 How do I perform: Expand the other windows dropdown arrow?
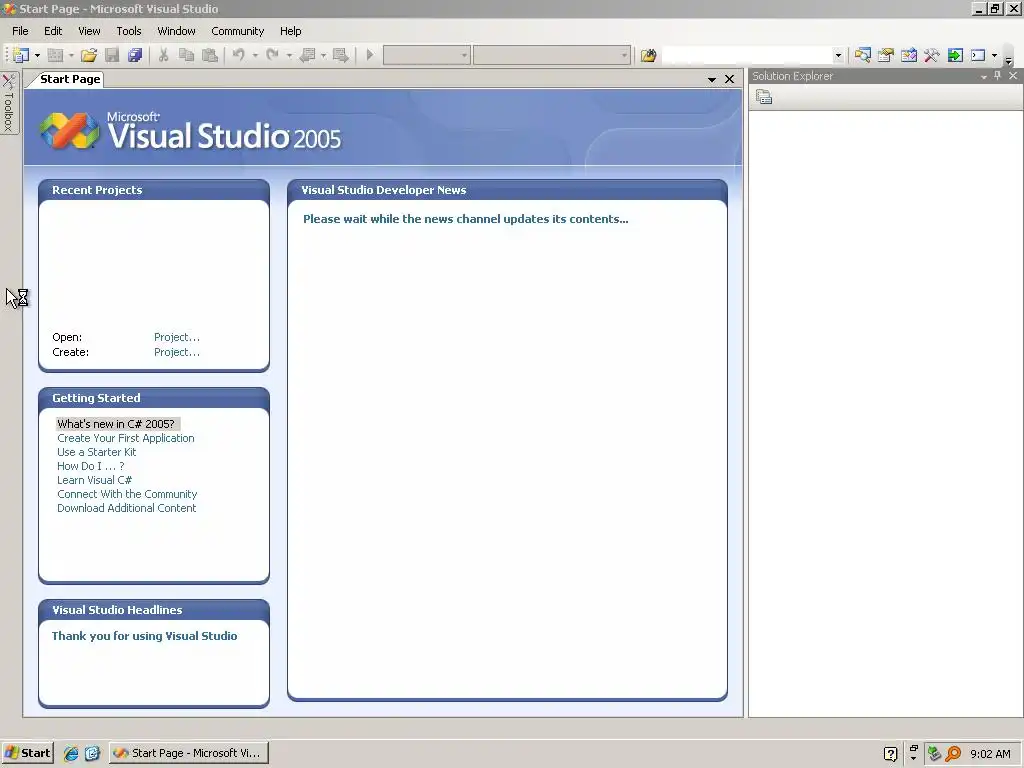click(x=995, y=56)
